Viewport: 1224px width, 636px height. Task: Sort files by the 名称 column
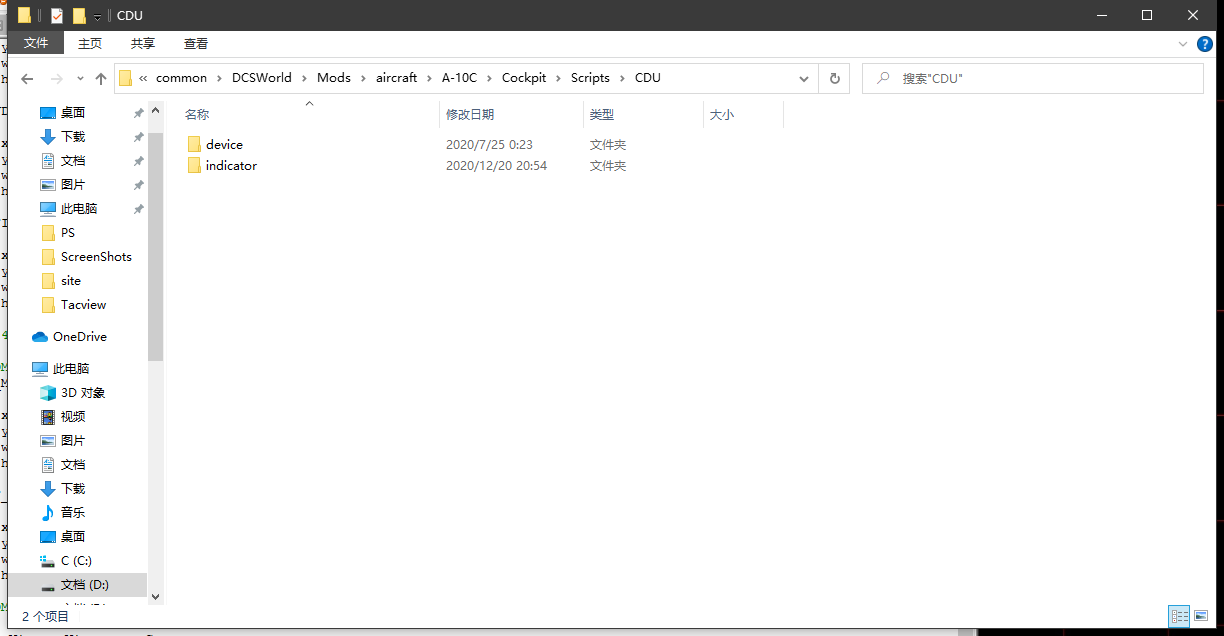click(x=308, y=115)
